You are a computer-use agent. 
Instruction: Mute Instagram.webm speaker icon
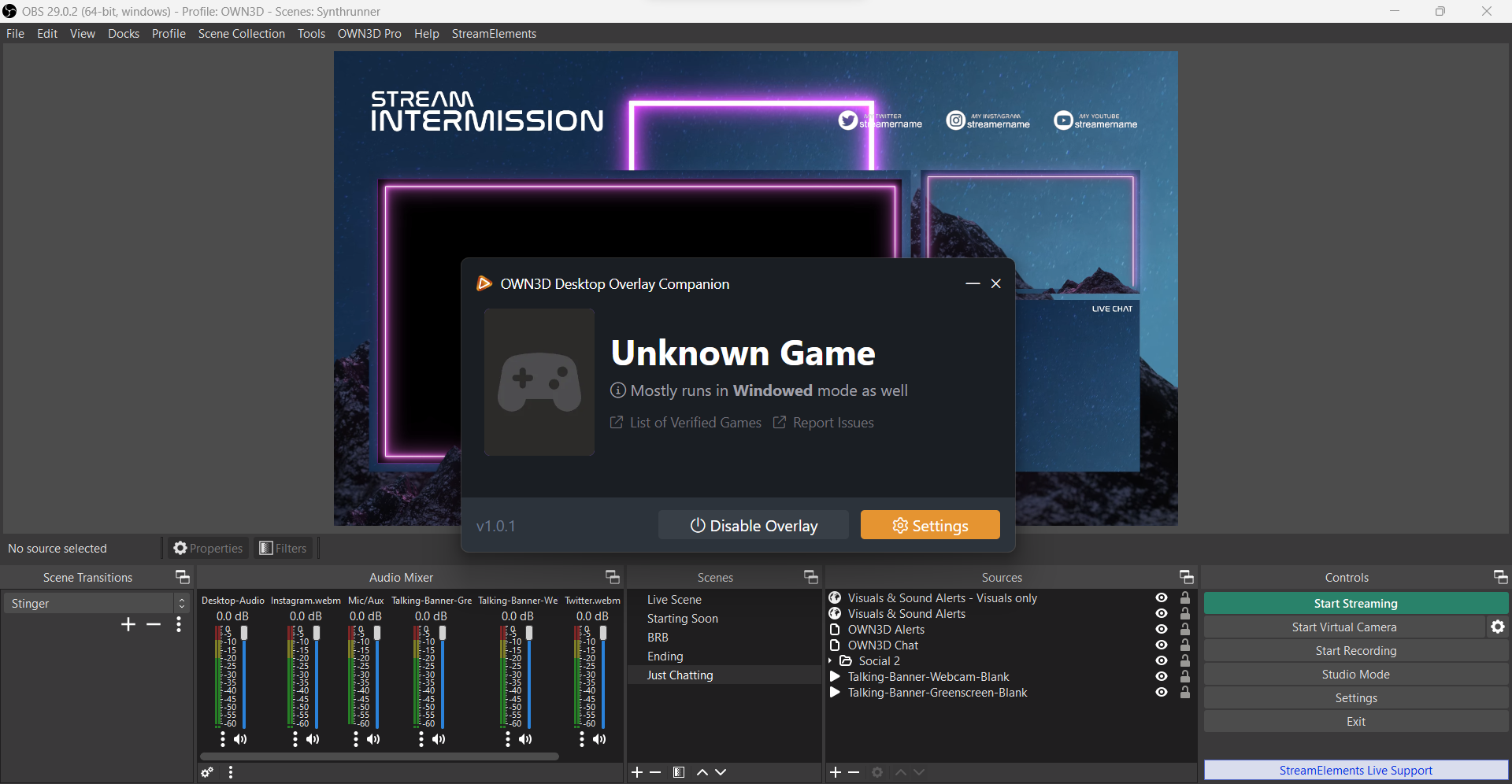point(313,739)
